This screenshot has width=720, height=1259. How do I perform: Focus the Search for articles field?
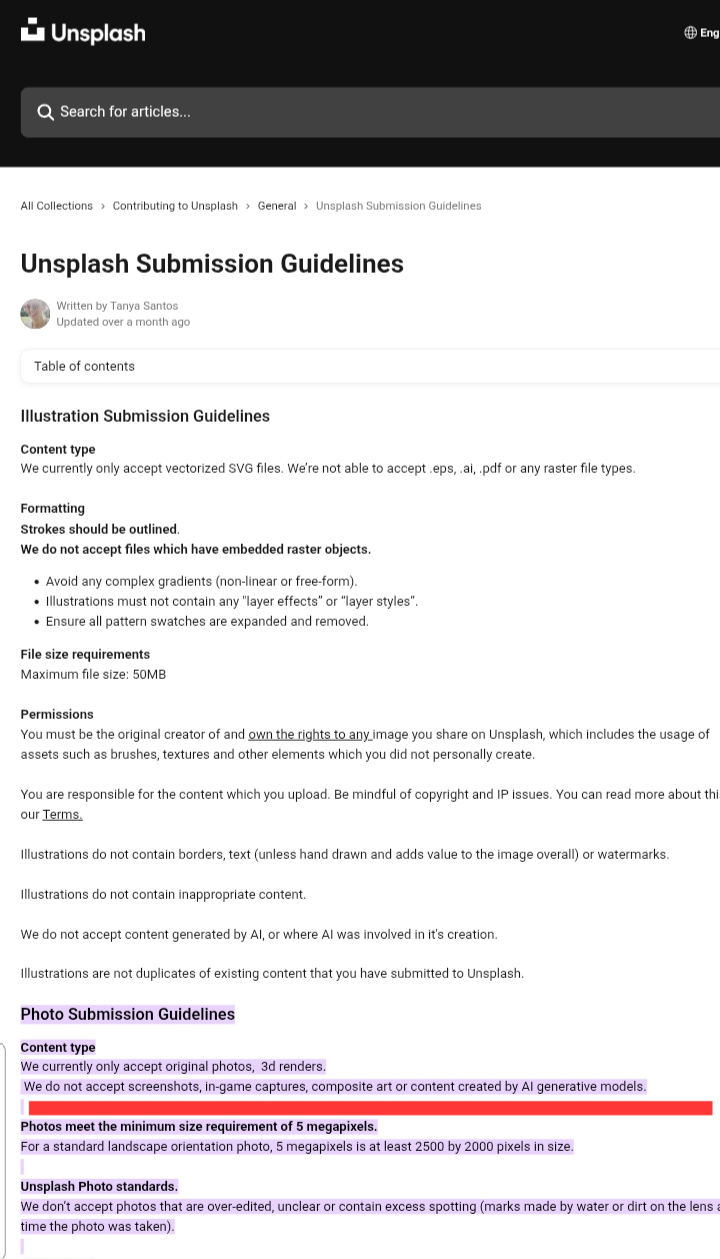coord(380,112)
